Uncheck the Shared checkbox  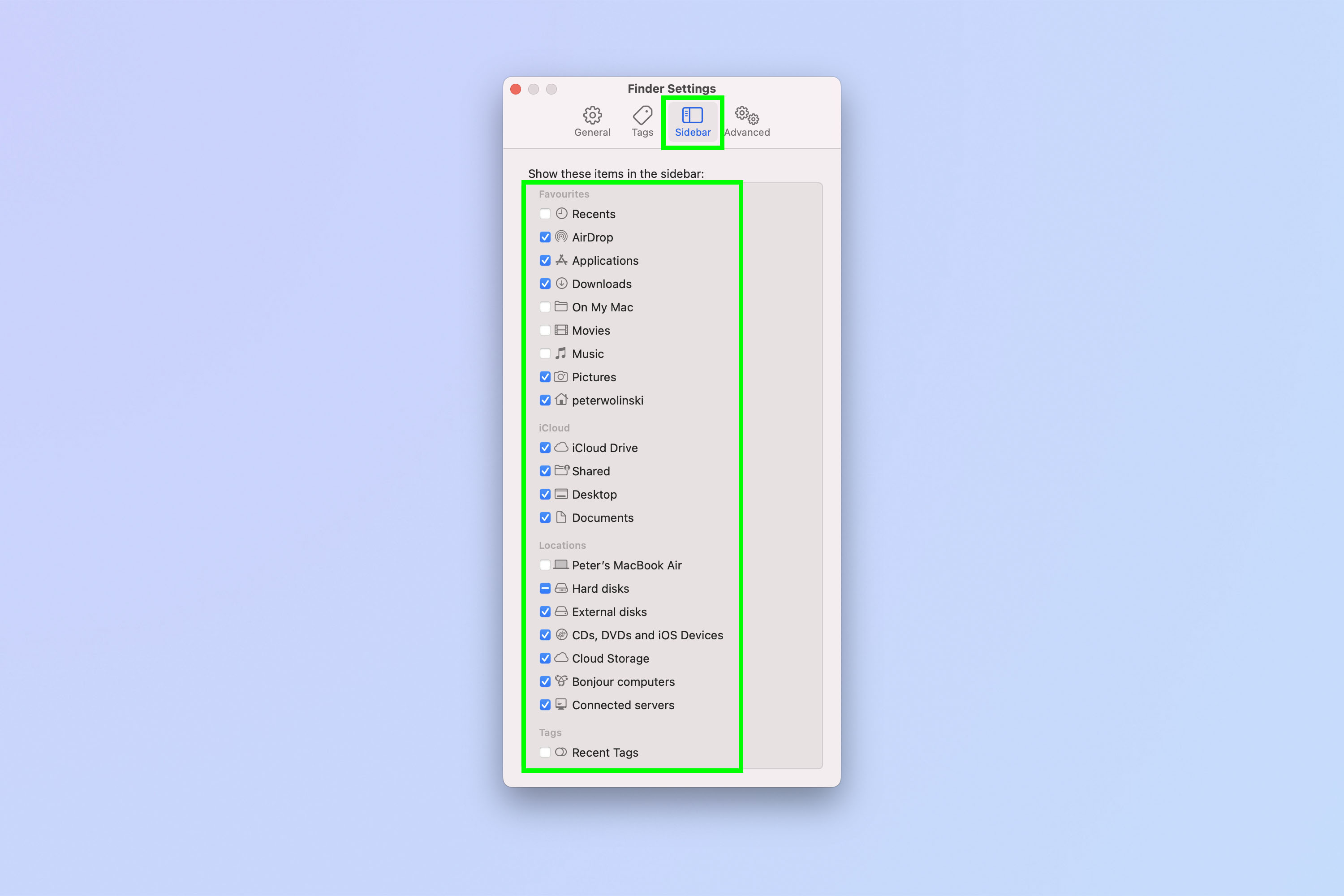(x=545, y=471)
